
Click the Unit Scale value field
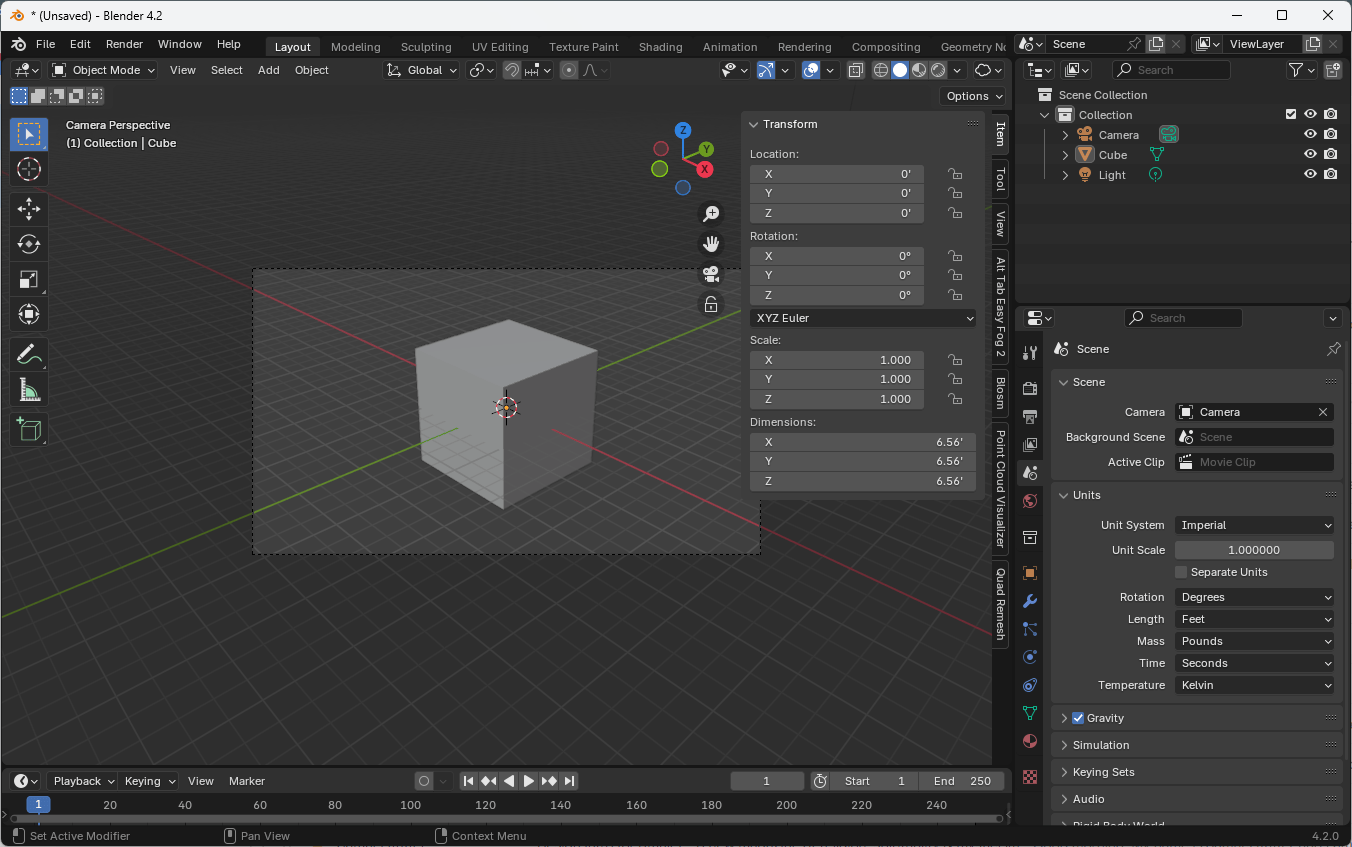1254,550
